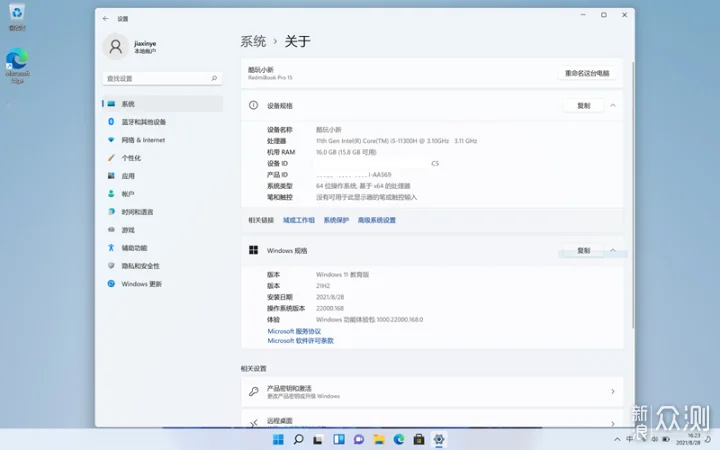Viewport: 720px width, 450px height.
Task: Go back using the arrow in Settings
Action: point(106,19)
